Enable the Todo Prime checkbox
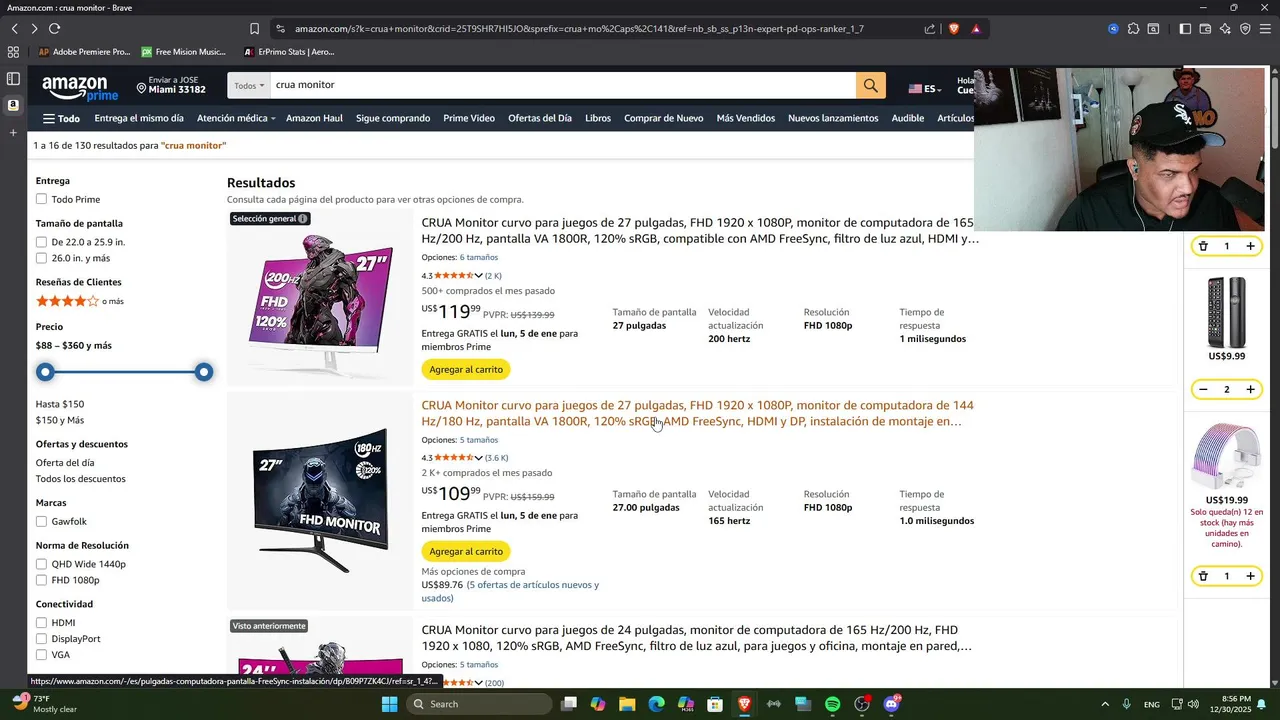The width and height of the screenshot is (1280, 720). [41, 199]
